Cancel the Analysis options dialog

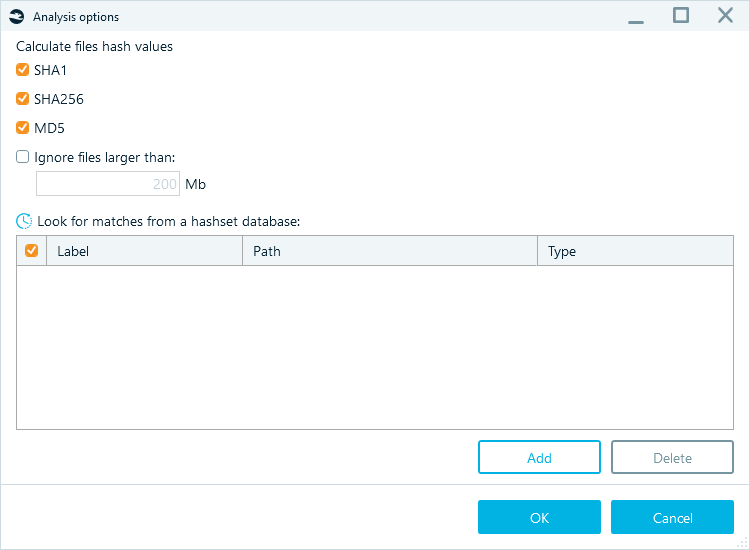[672, 517]
